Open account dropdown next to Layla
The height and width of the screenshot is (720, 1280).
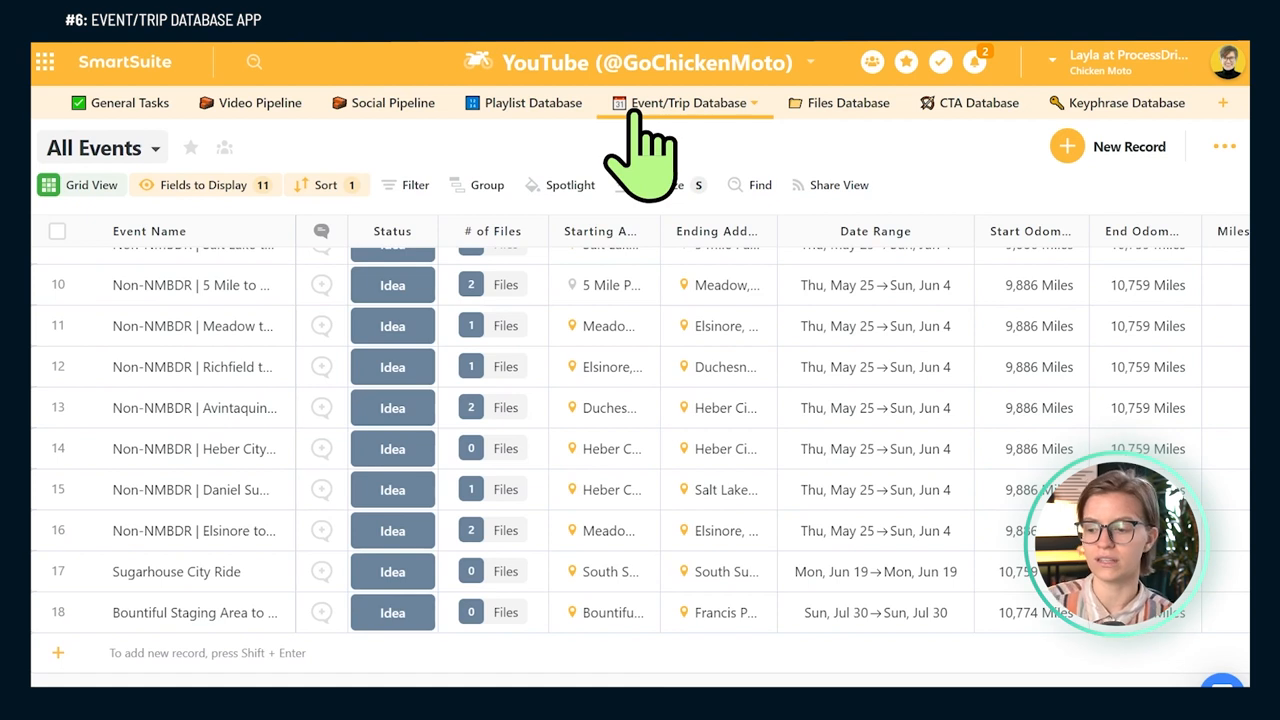coord(1052,61)
